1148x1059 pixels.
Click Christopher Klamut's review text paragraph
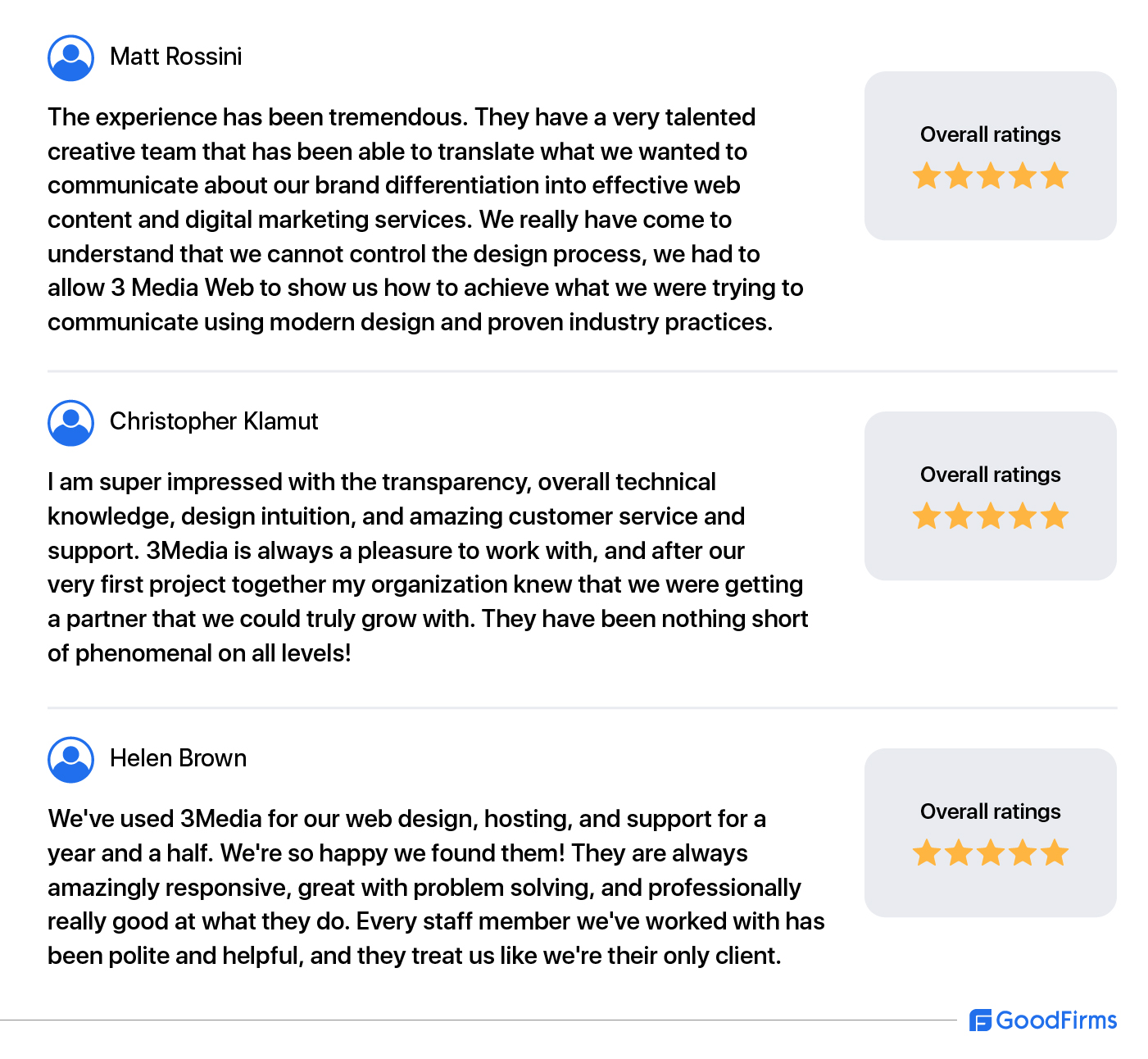coord(428,567)
